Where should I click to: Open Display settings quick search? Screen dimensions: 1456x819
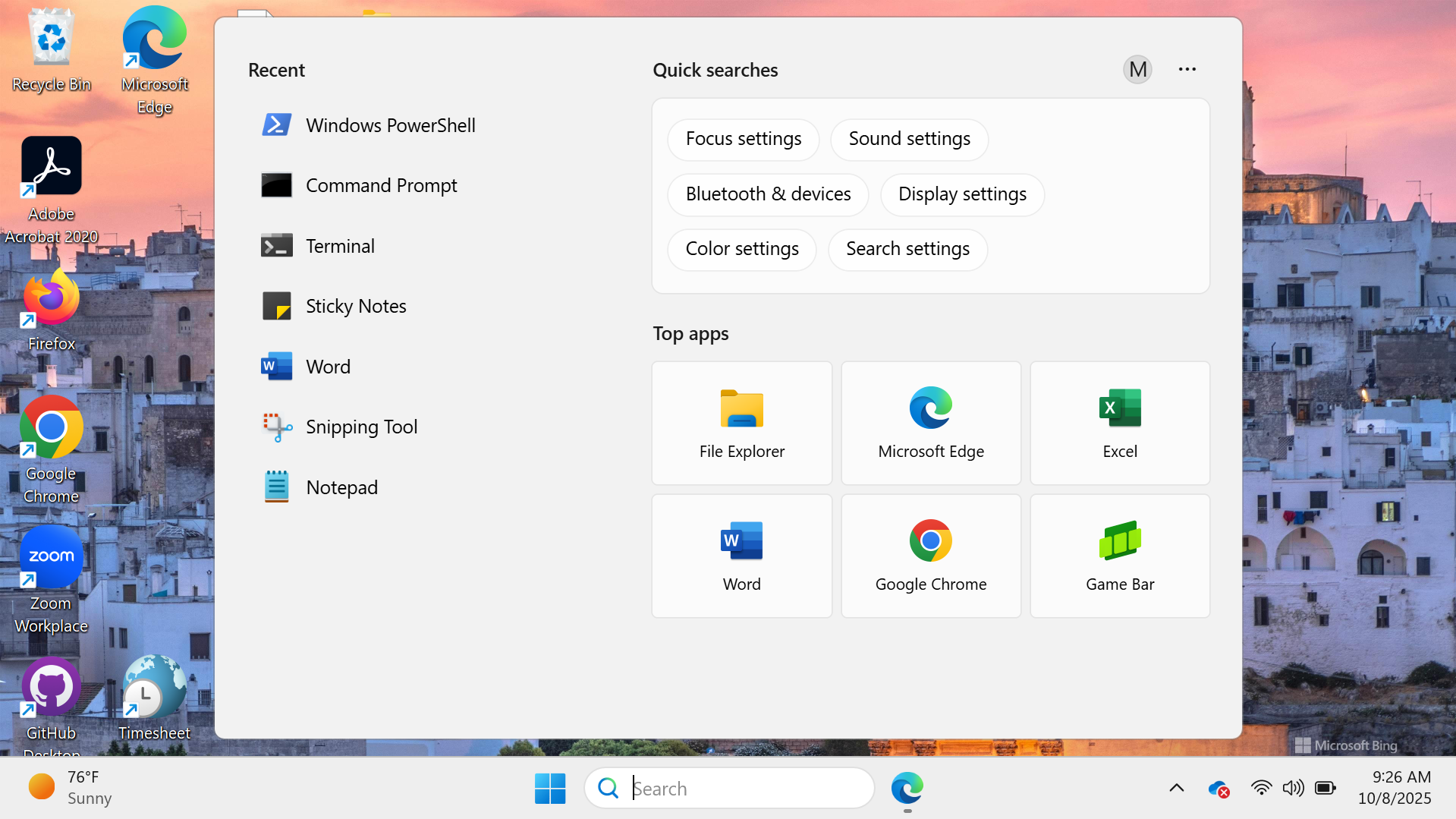(x=961, y=194)
